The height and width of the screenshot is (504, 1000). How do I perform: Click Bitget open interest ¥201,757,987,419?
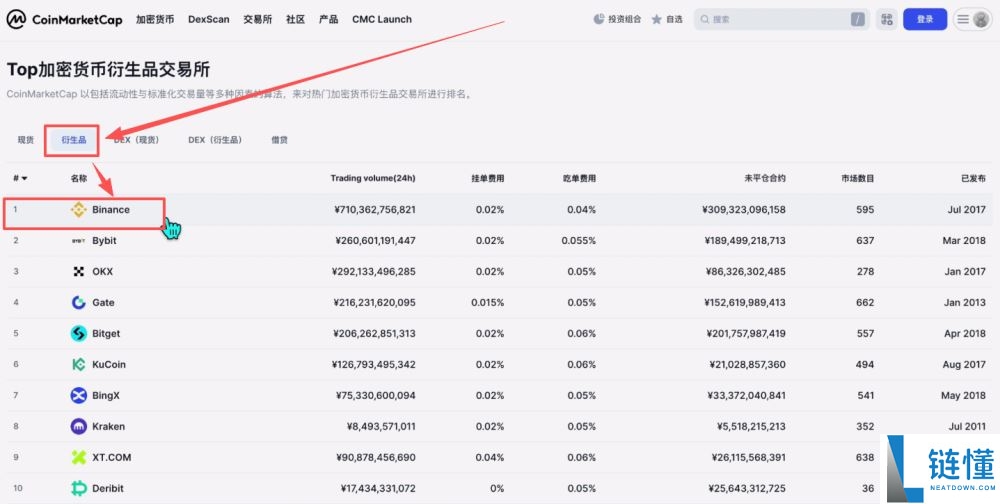click(x=746, y=334)
